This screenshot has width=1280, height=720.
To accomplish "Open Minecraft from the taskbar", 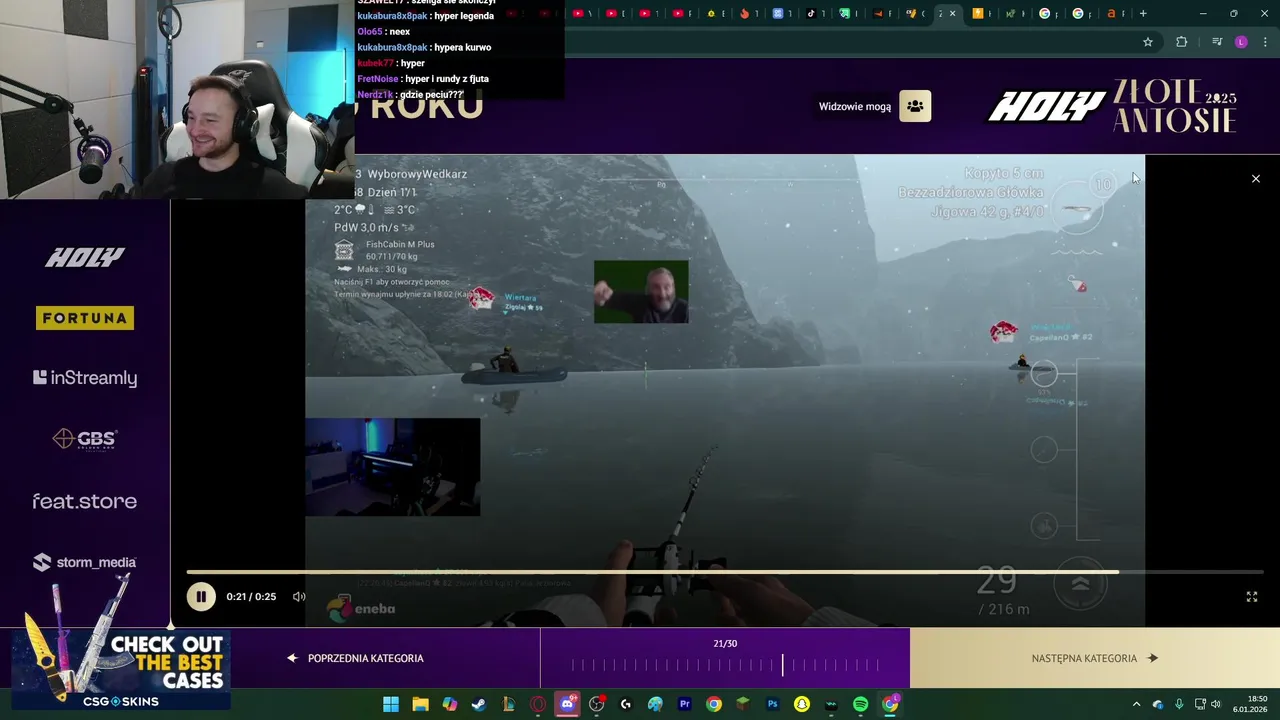I will point(743,704).
